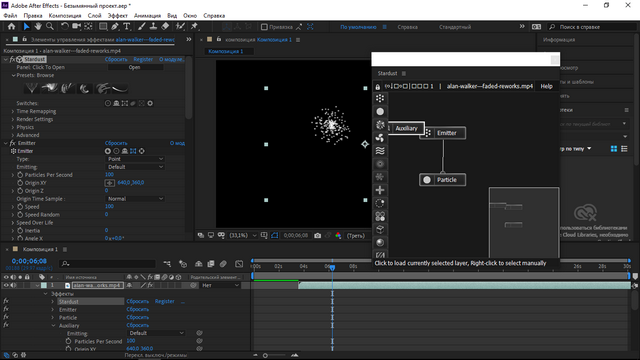Image resolution: width=640 pixels, height=360 pixels.
Task: Add Auxiliary node from Stardust sidebar
Action: [x=380, y=124]
